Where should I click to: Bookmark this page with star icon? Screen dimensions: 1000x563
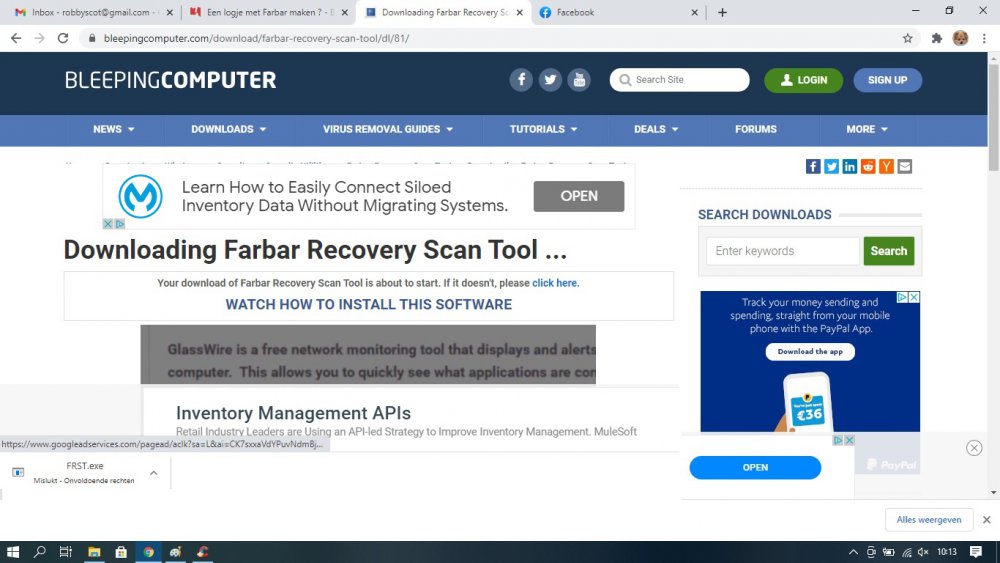[x=908, y=38]
